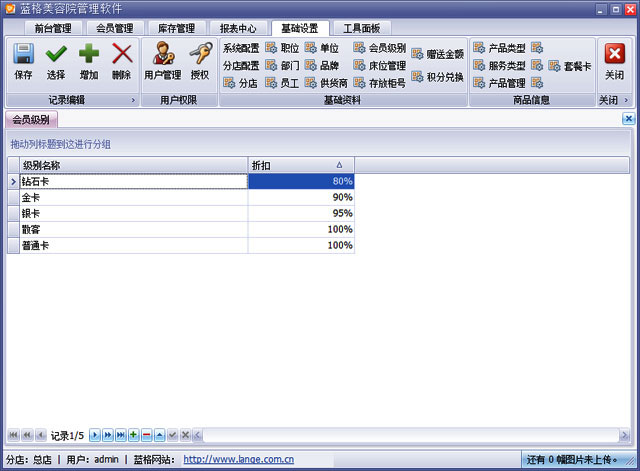
Task: Click horizontal scrollbar right arrow
Action: pyautogui.click(x=624, y=435)
